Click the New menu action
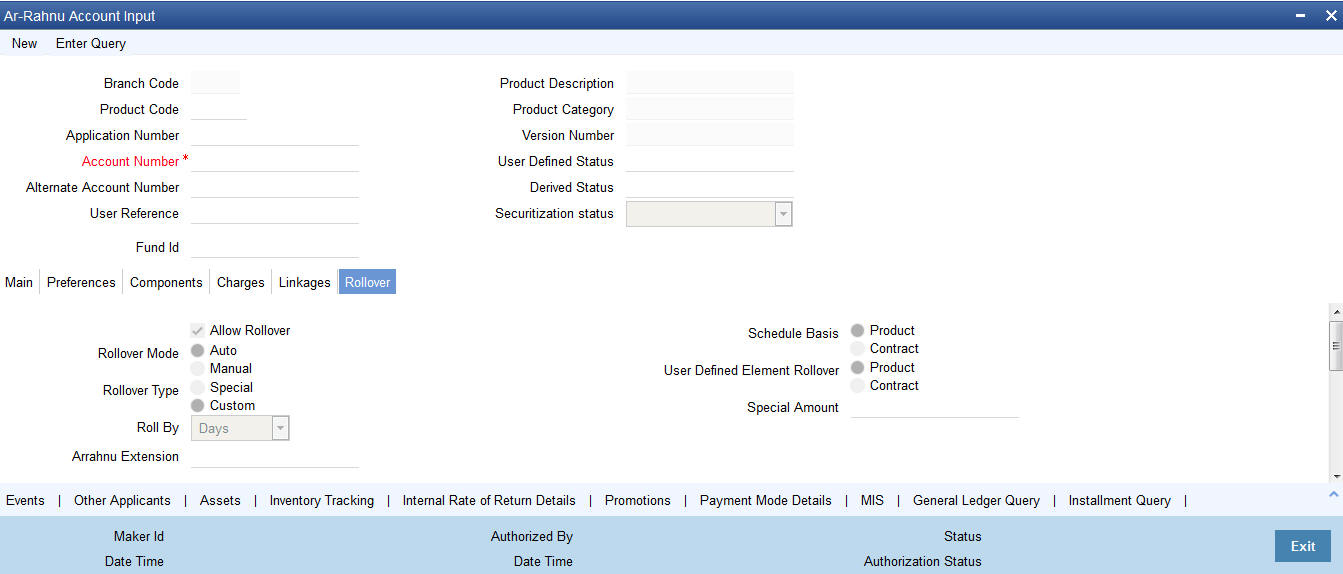The height and width of the screenshot is (574, 1343). [25, 43]
